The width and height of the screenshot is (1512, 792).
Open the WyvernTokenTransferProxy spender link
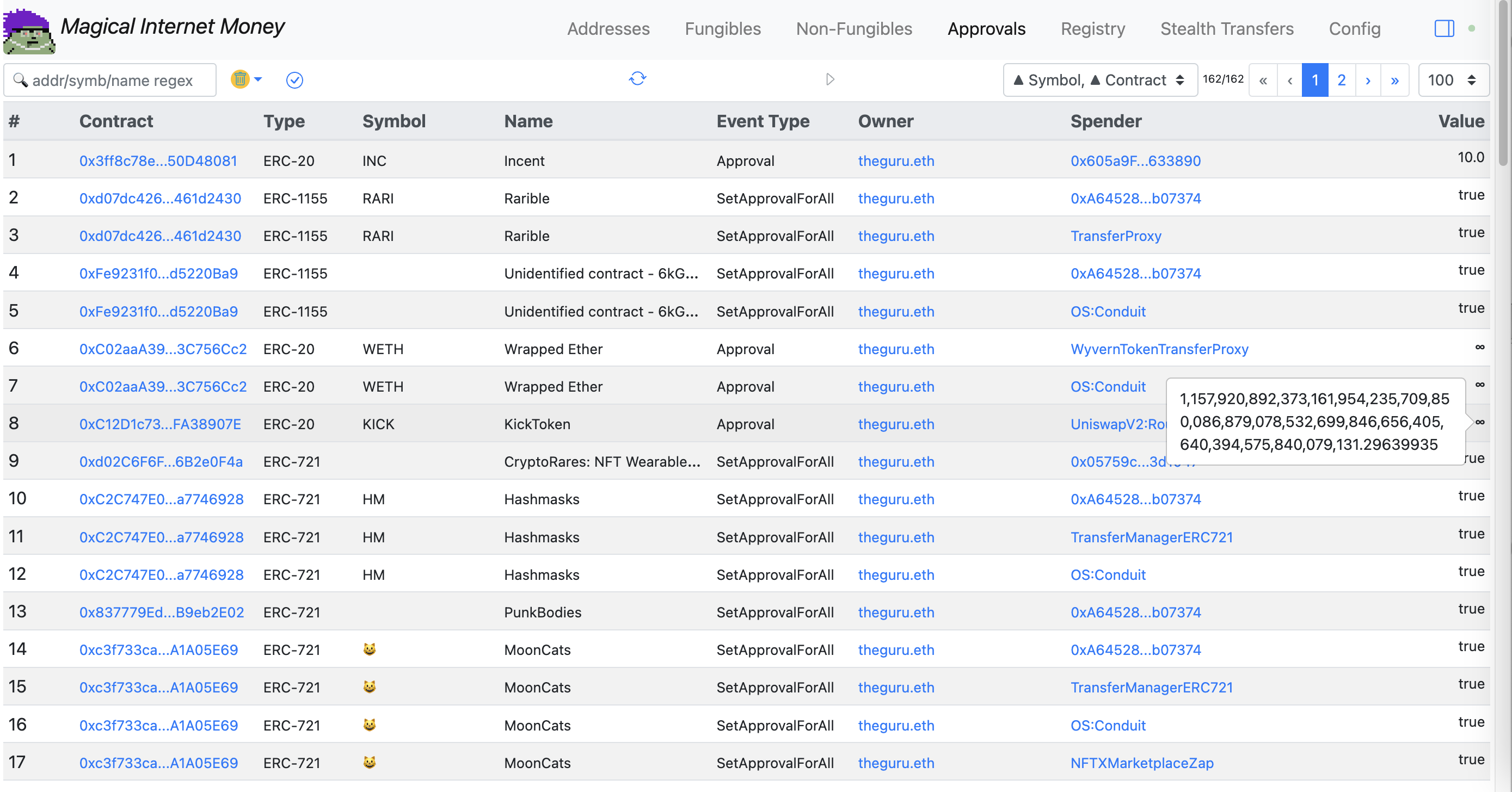pyautogui.click(x=1159, y=349)
